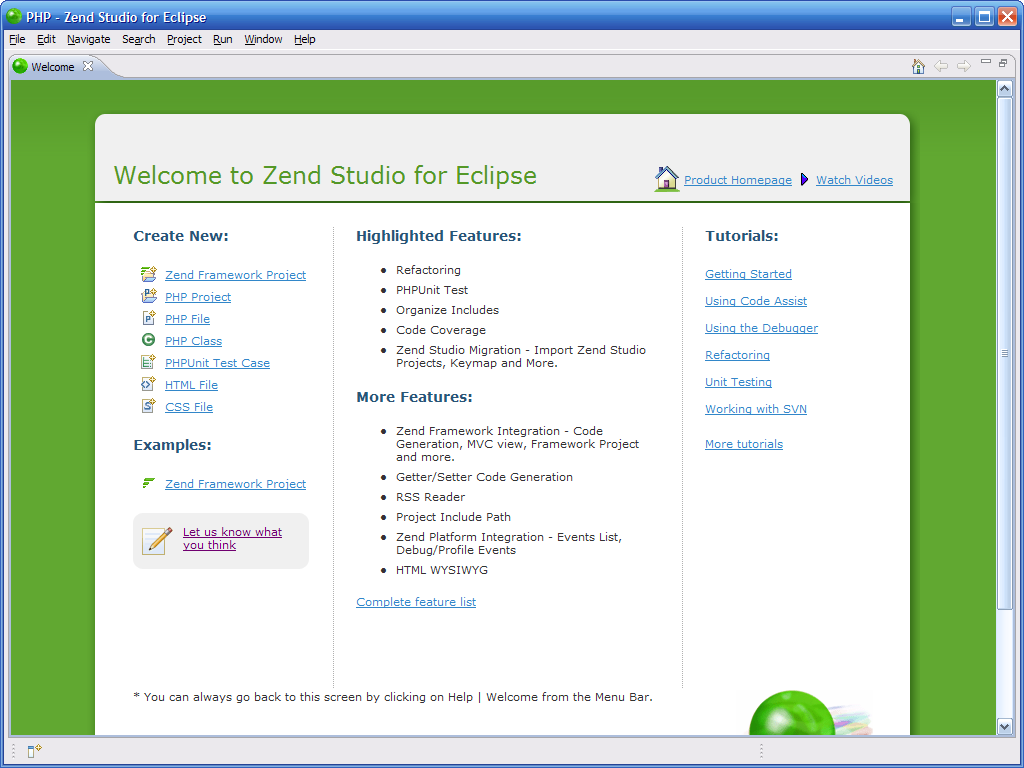Screen dimensions: 1024x768
Task: Follow the HTML File link
Action: point(191,385)
